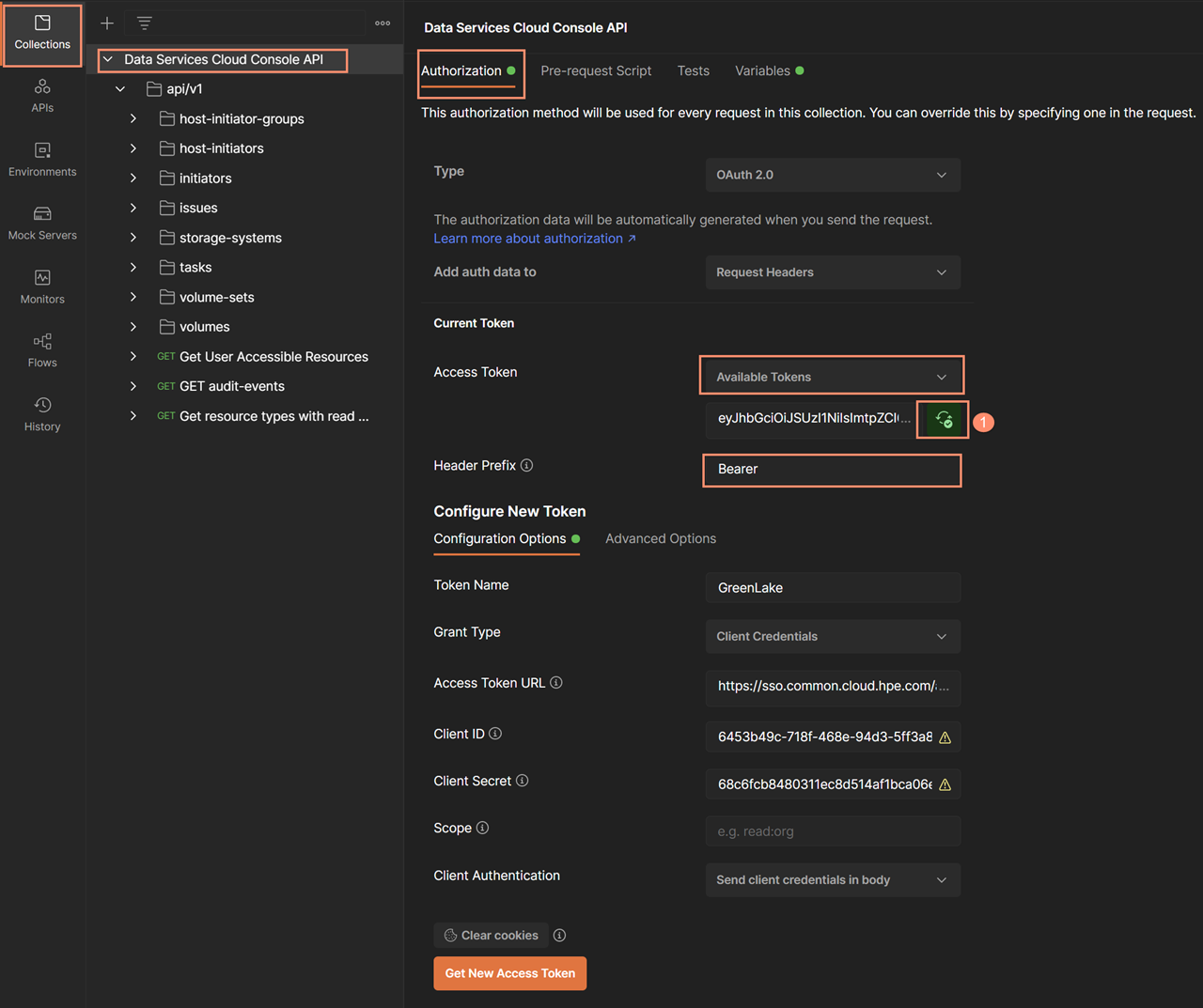Click the warning icon in Client ID field
The image size is (1203, 1008).
point(945,737)
